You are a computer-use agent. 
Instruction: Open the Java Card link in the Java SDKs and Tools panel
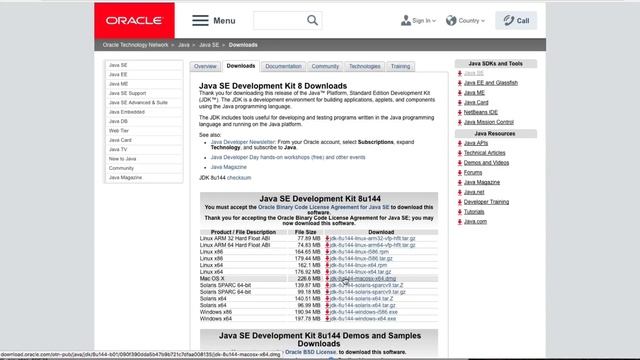point(476,102)
